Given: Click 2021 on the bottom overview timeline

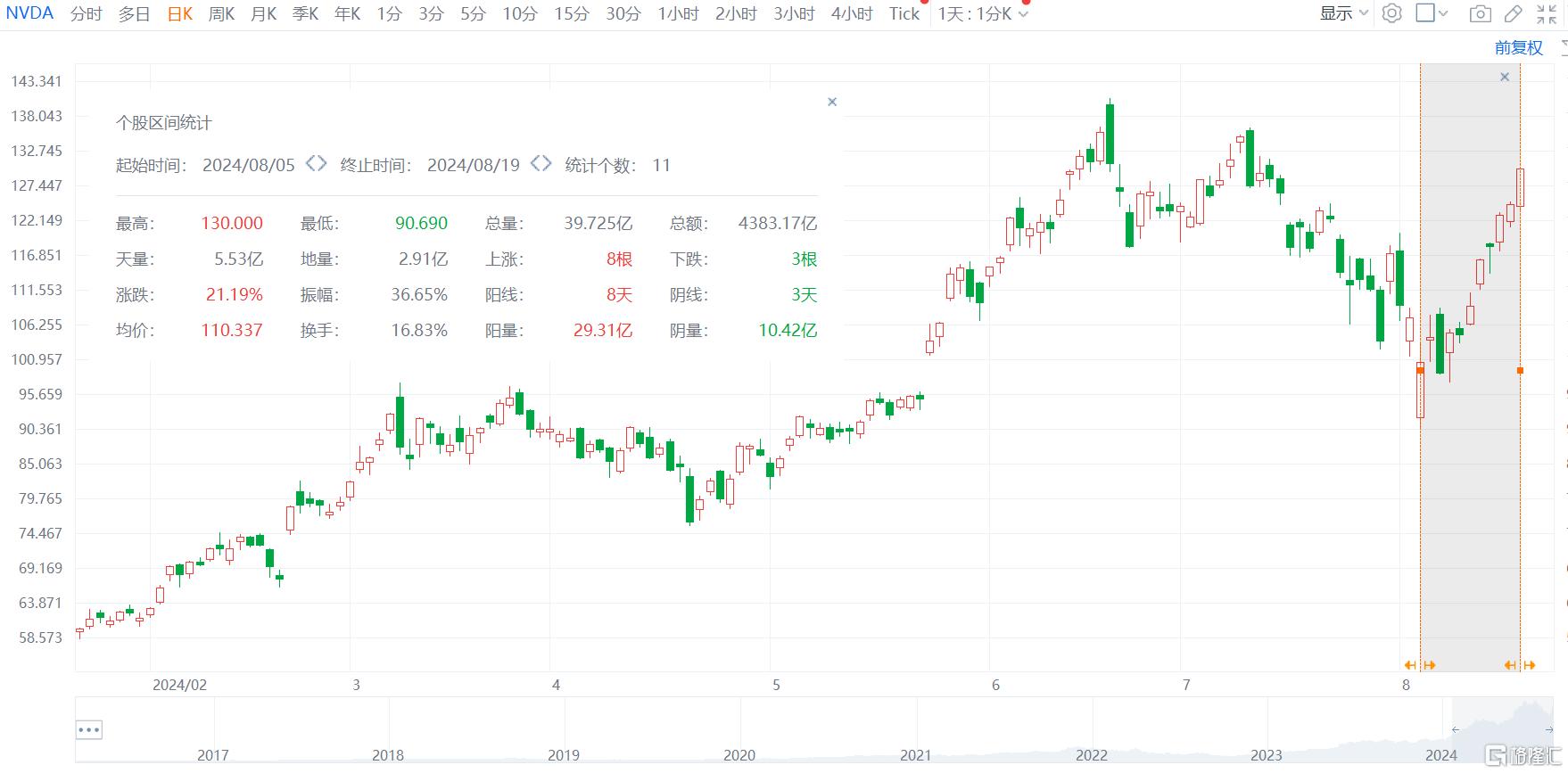Looking at the screenshot, I should (915, 755).
